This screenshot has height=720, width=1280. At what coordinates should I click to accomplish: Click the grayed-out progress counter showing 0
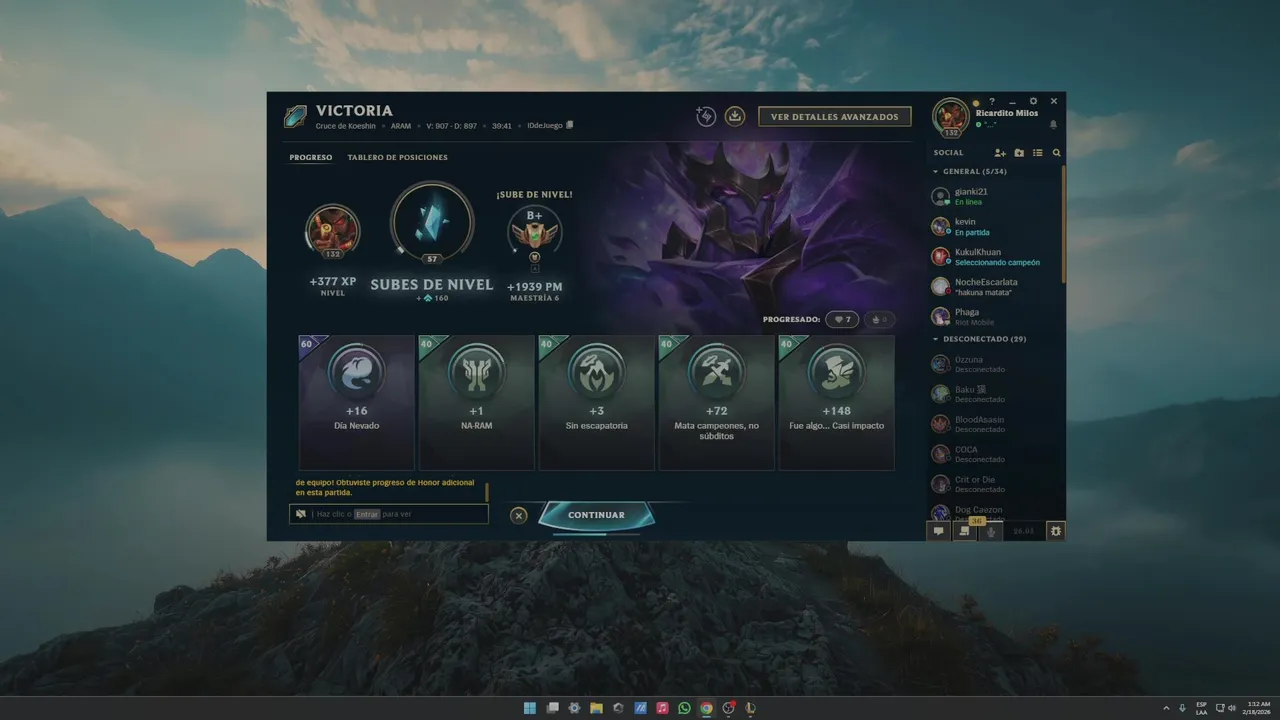coord(880,320)
